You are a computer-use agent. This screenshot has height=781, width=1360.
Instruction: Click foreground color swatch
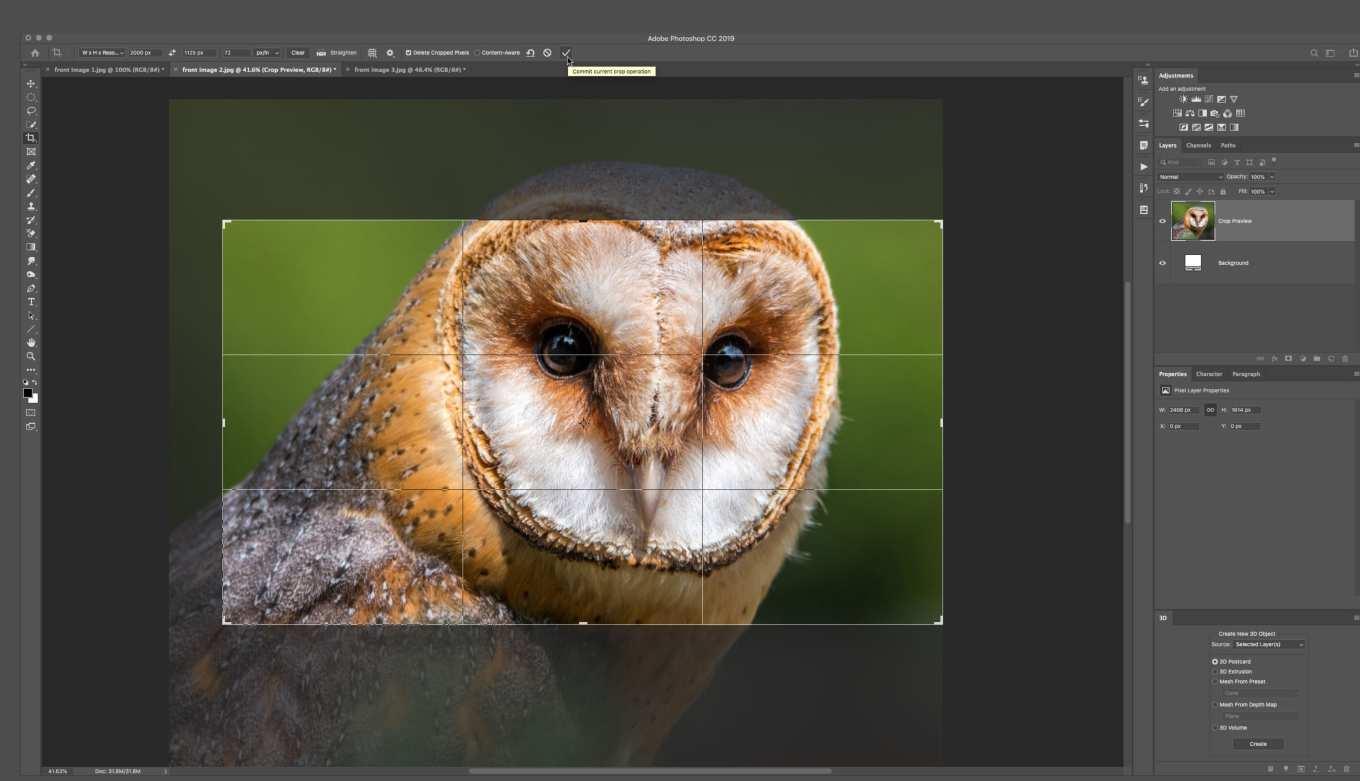(29, 393)
